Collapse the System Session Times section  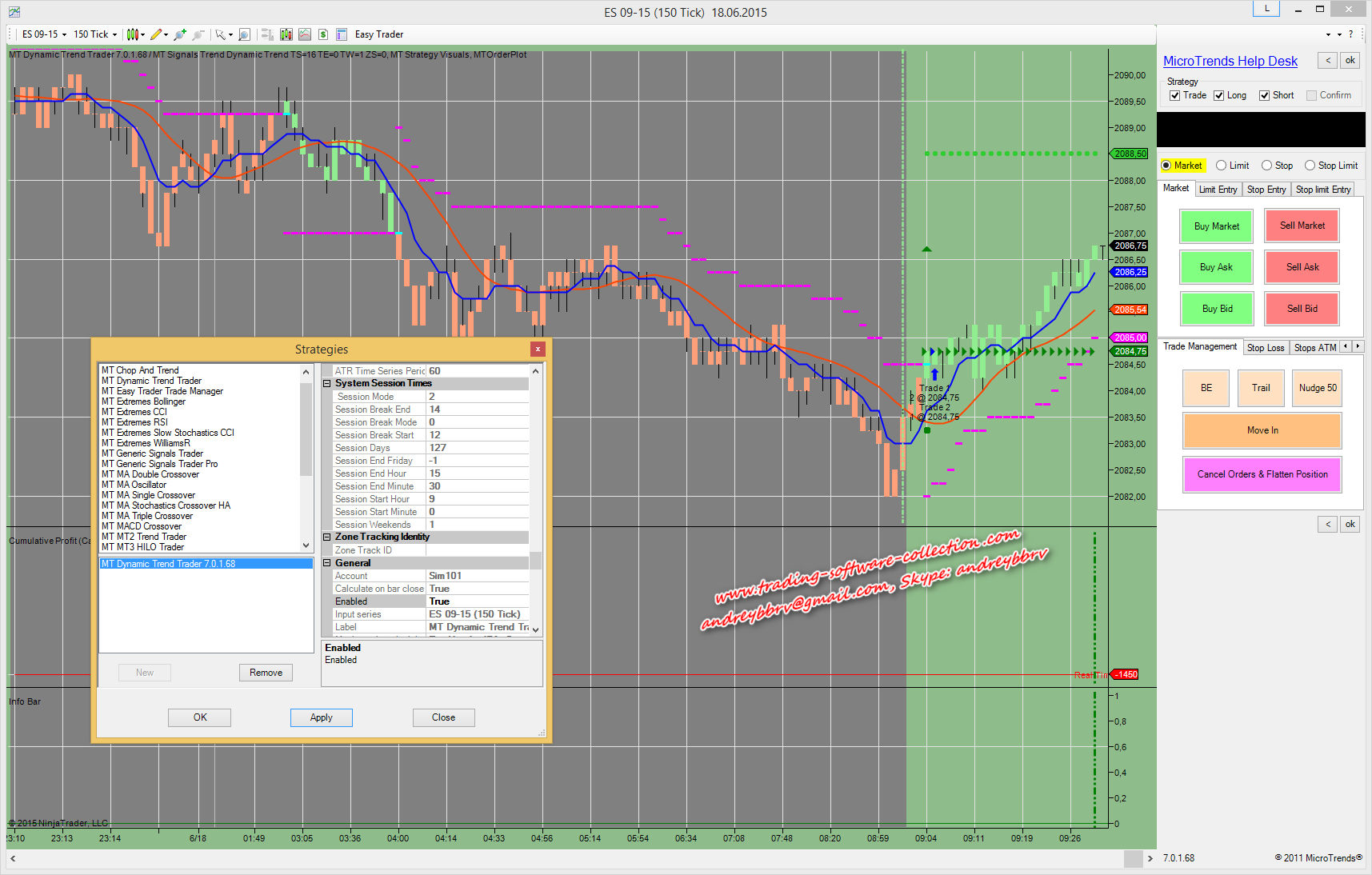(x=327, y=384)
